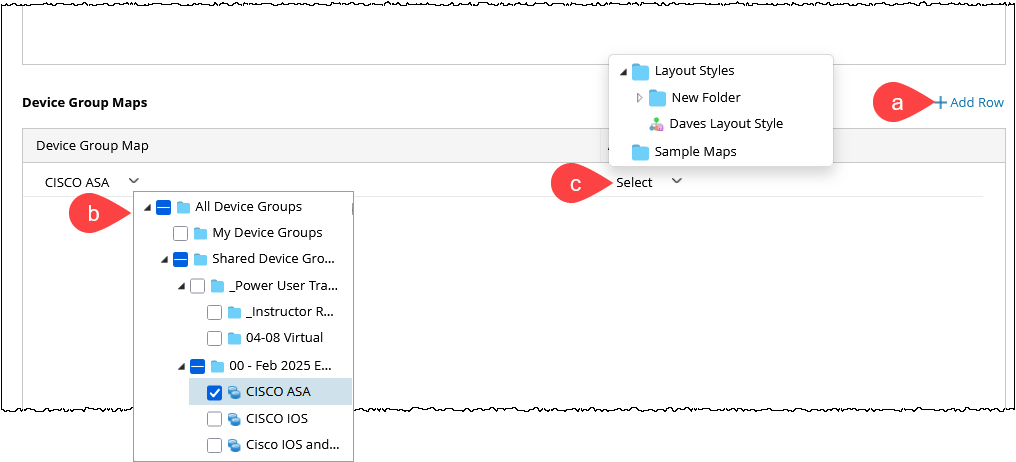Open the Select layout style dropdown

[649, 182]
